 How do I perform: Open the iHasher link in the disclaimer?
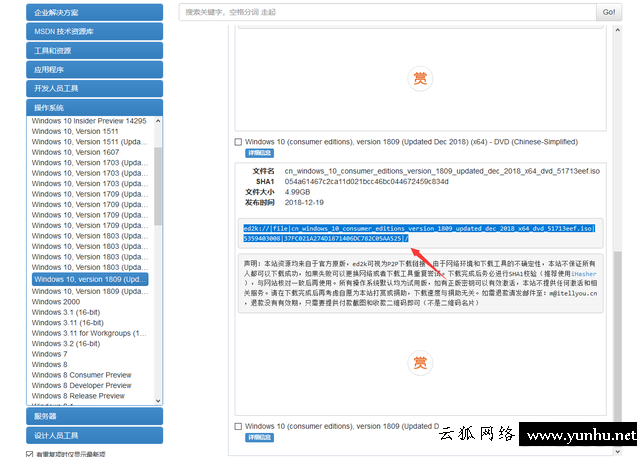pyautogui.click(x=584, y=274)
